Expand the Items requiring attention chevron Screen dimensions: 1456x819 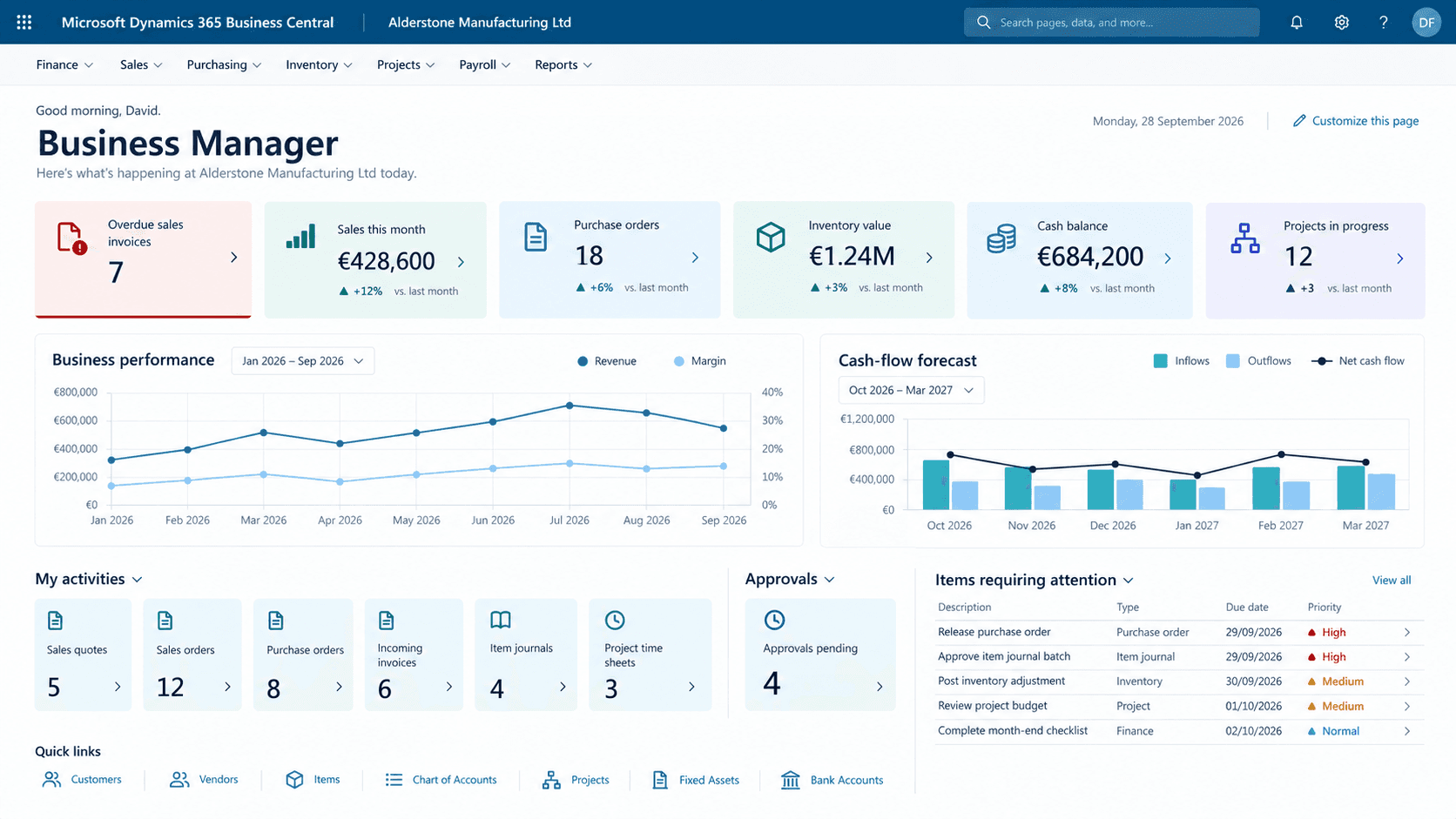[1129, 581]
